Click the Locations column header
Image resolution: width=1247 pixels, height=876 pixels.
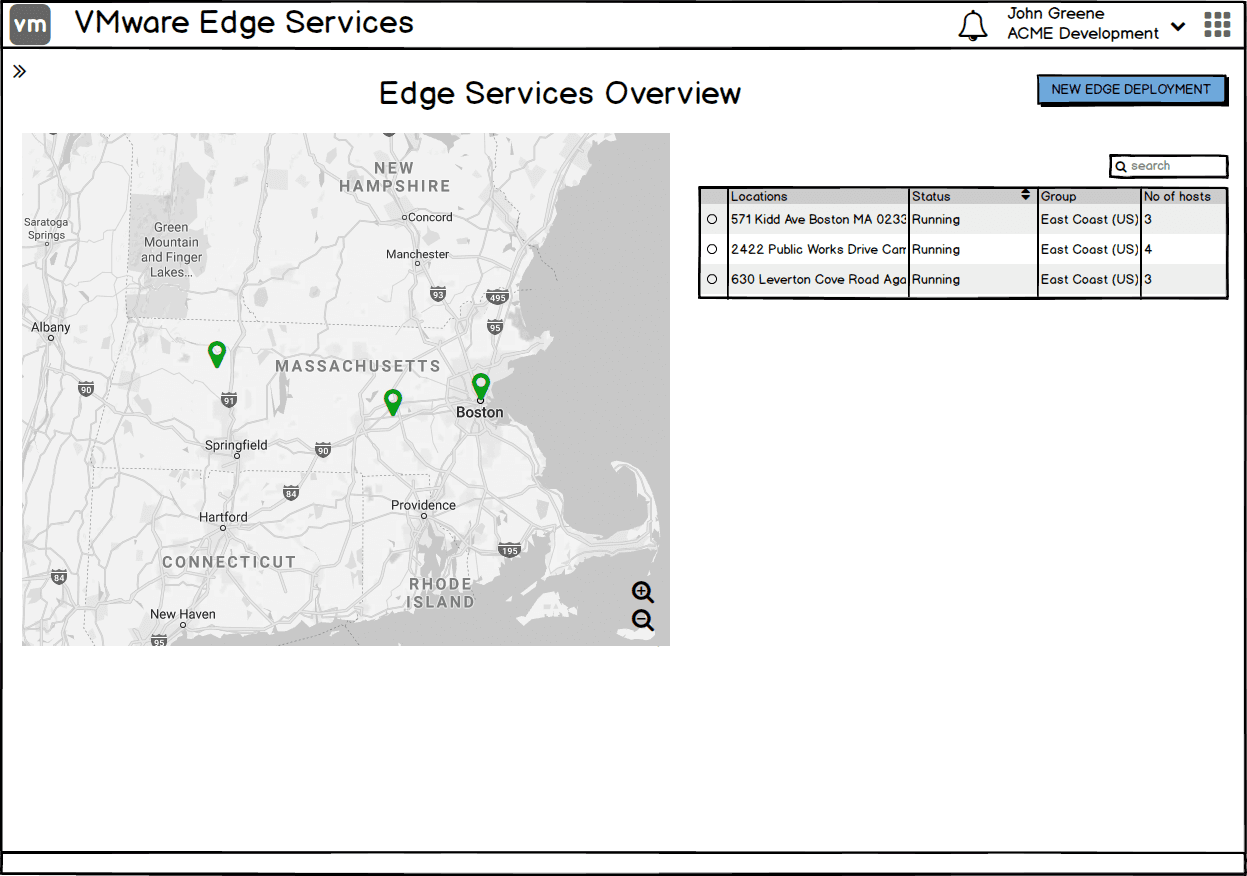pyautogui.click(x=818, y=196)
